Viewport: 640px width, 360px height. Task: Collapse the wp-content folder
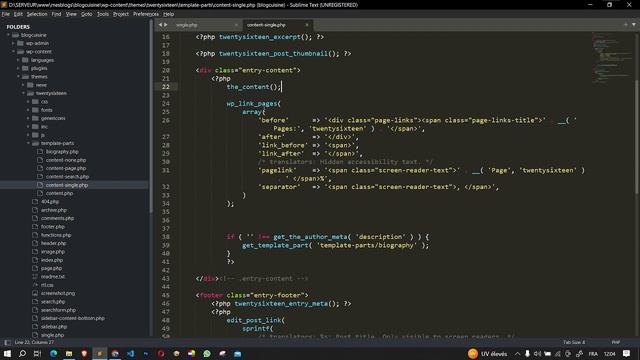coord(13,51)
